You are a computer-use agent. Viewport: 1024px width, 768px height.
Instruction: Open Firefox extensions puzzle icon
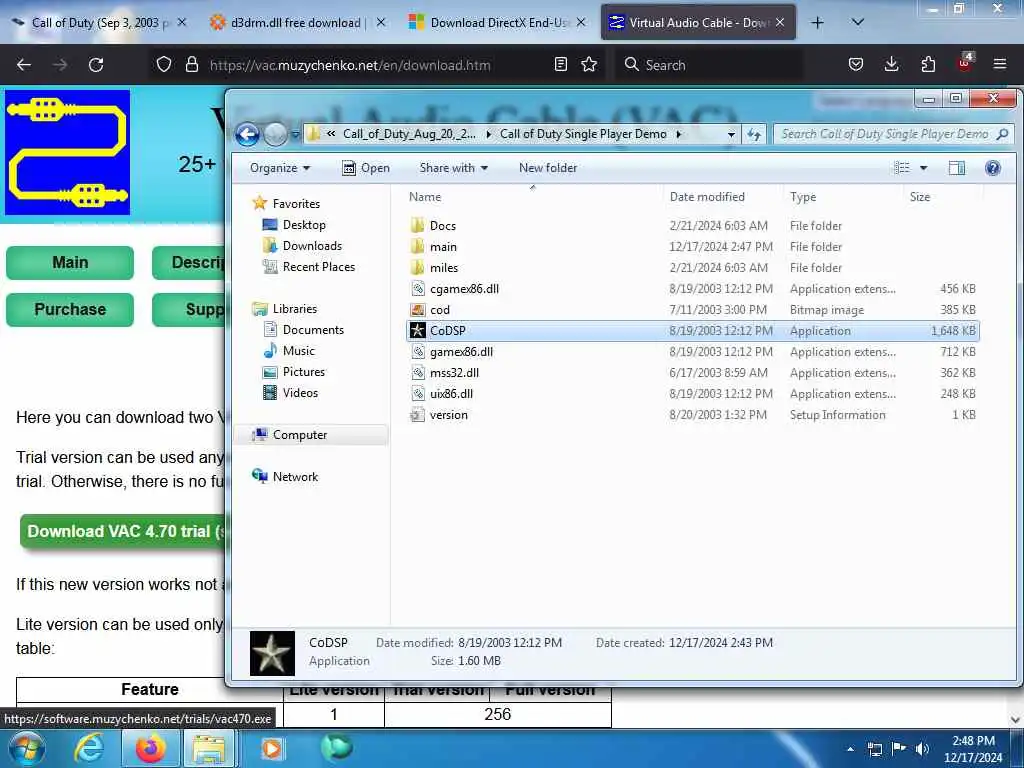928,65
